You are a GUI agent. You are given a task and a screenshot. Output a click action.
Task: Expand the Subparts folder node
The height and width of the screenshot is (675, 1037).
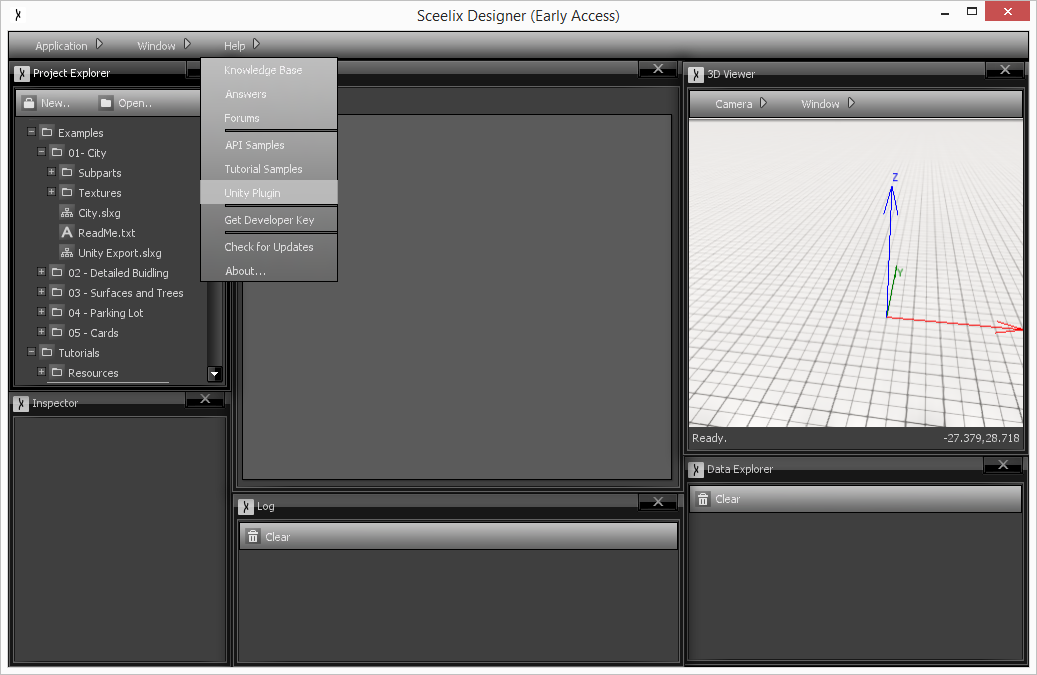coord(51,171)
